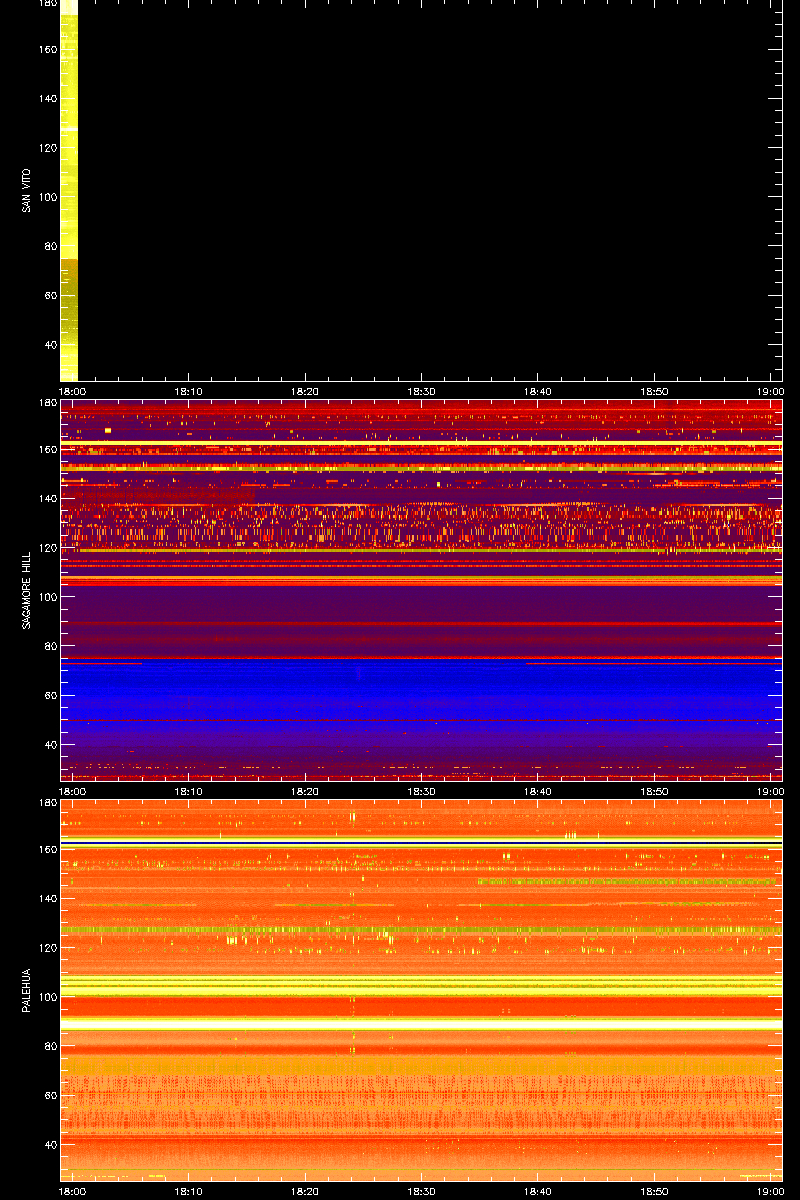Click 18:50 label under Palehua plot
The width and height of the screenshot is (800, 1200).
click(x=653, y=1192)
